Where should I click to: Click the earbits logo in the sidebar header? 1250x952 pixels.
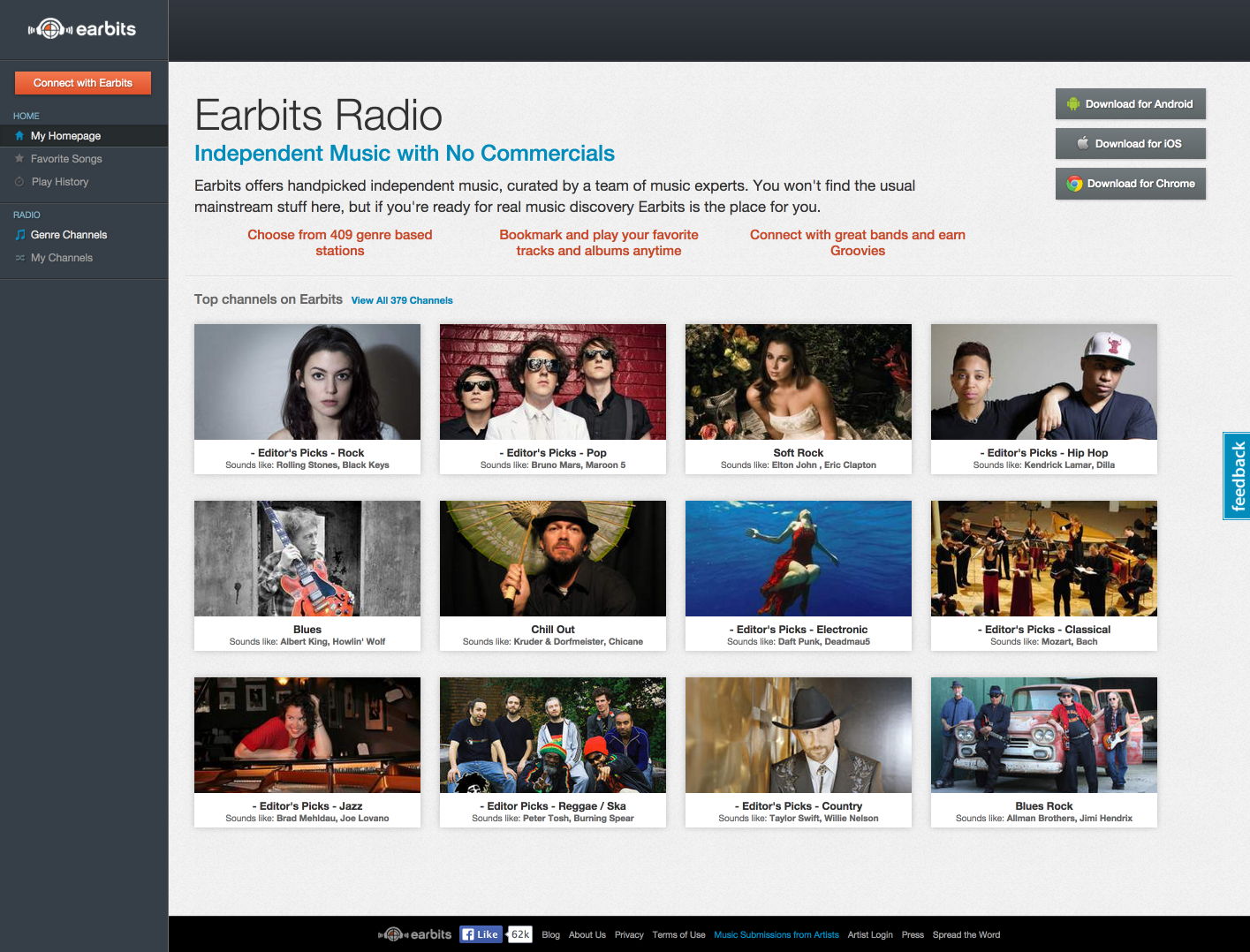82,29
